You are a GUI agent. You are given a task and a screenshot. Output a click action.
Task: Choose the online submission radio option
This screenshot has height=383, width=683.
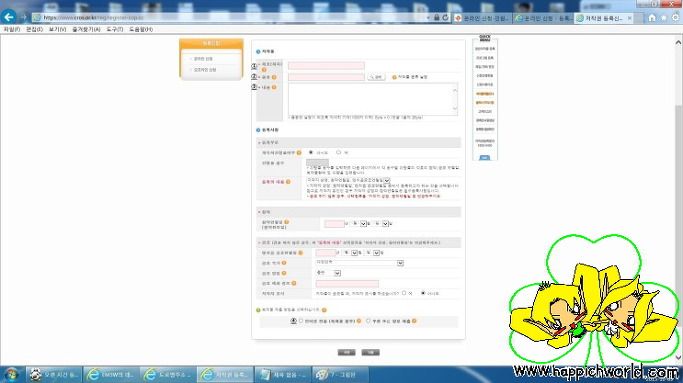[x=301, y=321]
